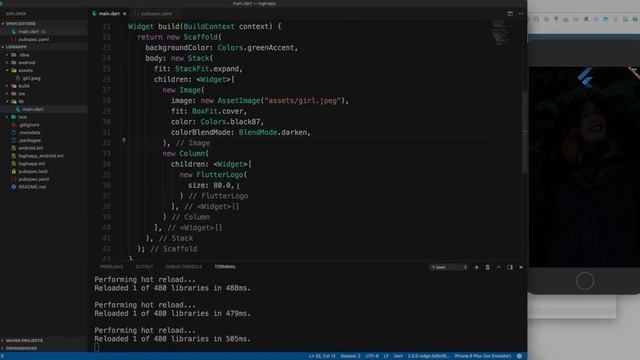This screenshot has width=640, height=360.
Task: Split the editor with the split icon
Action: (510, 13)
